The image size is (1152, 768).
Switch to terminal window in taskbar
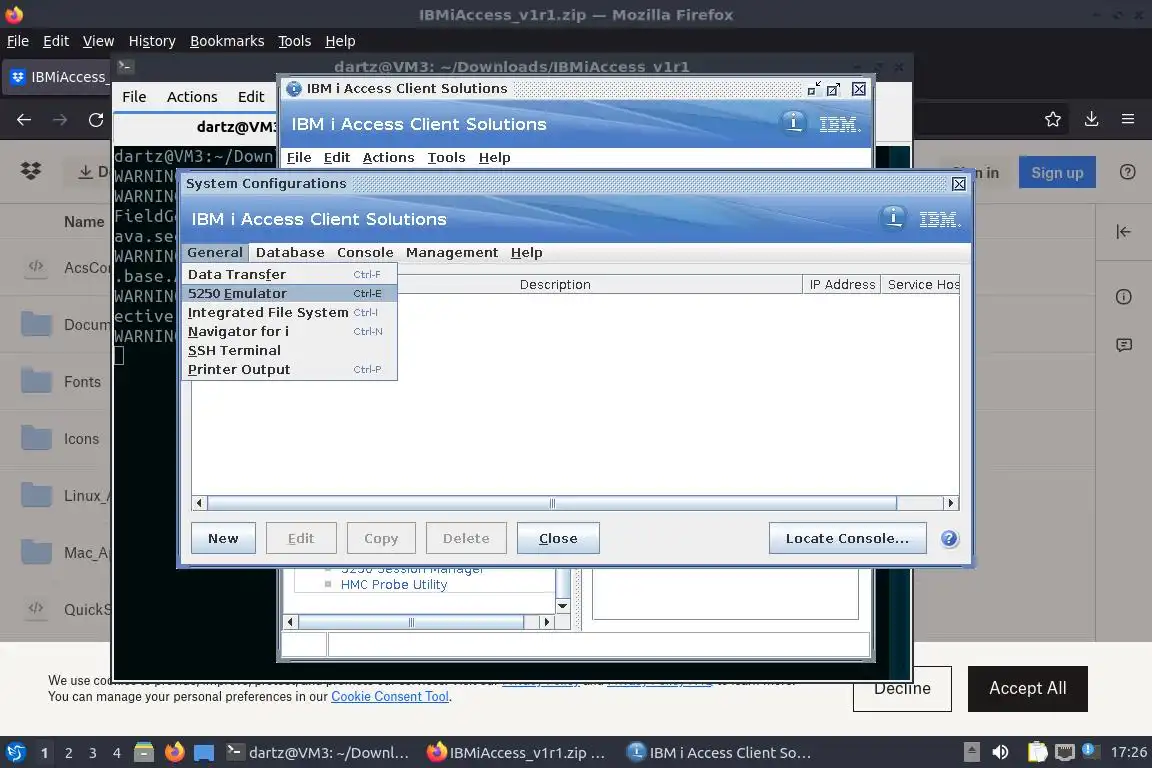tap(317, 753)
